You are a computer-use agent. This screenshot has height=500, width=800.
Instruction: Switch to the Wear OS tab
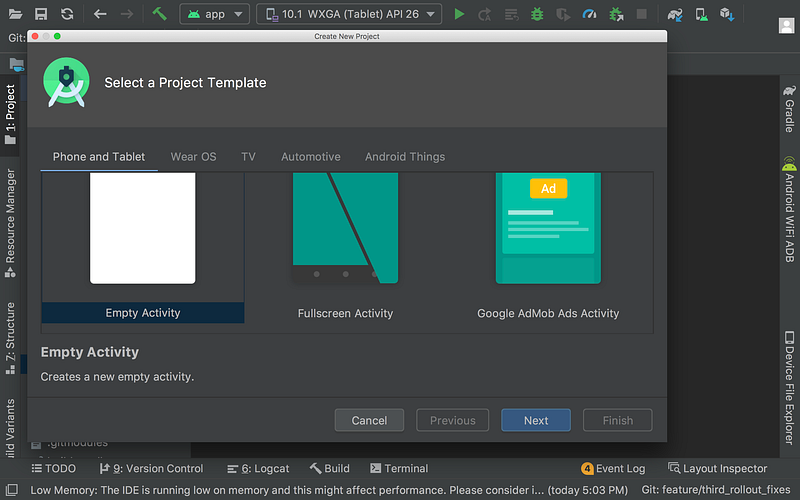193,157
